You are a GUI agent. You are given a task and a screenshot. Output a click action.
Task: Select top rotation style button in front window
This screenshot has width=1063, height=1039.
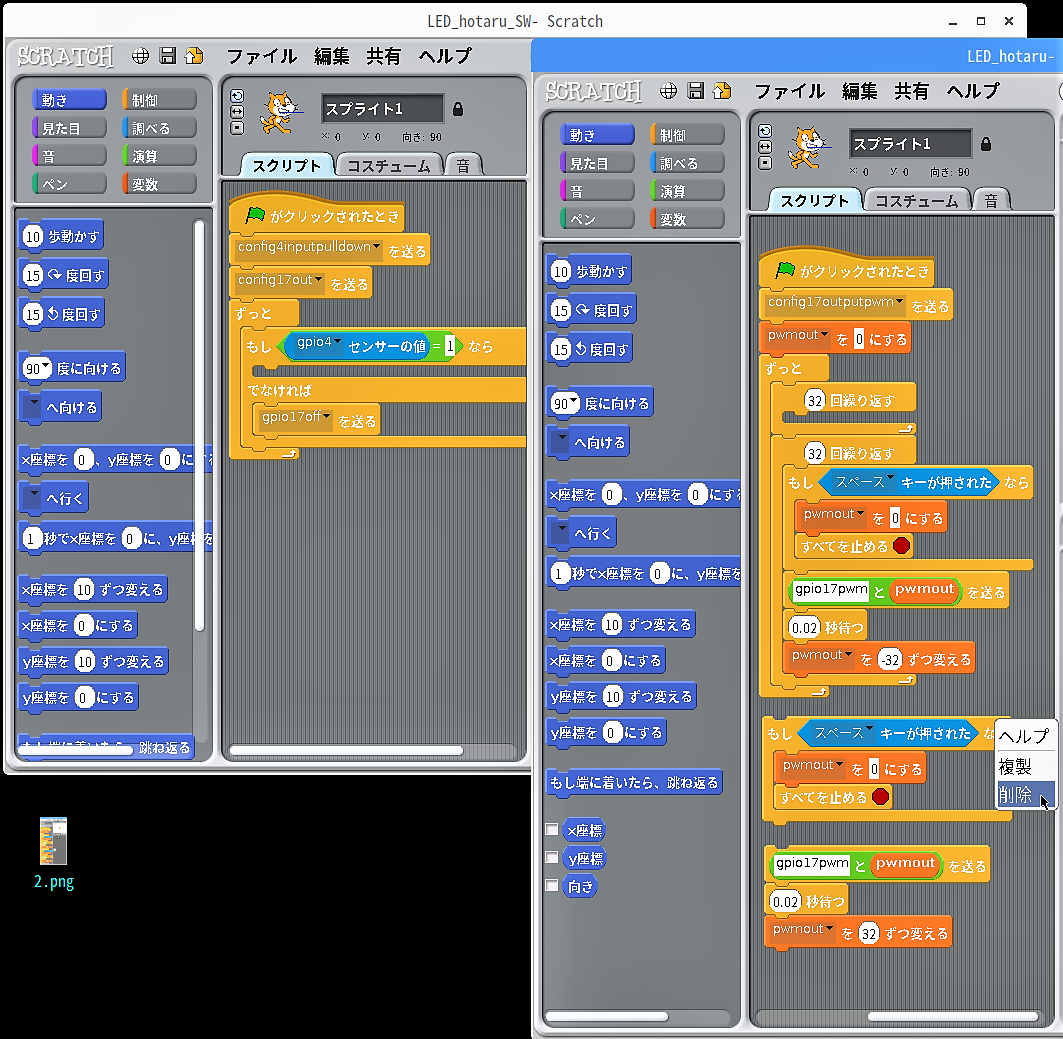click(765, 131)
